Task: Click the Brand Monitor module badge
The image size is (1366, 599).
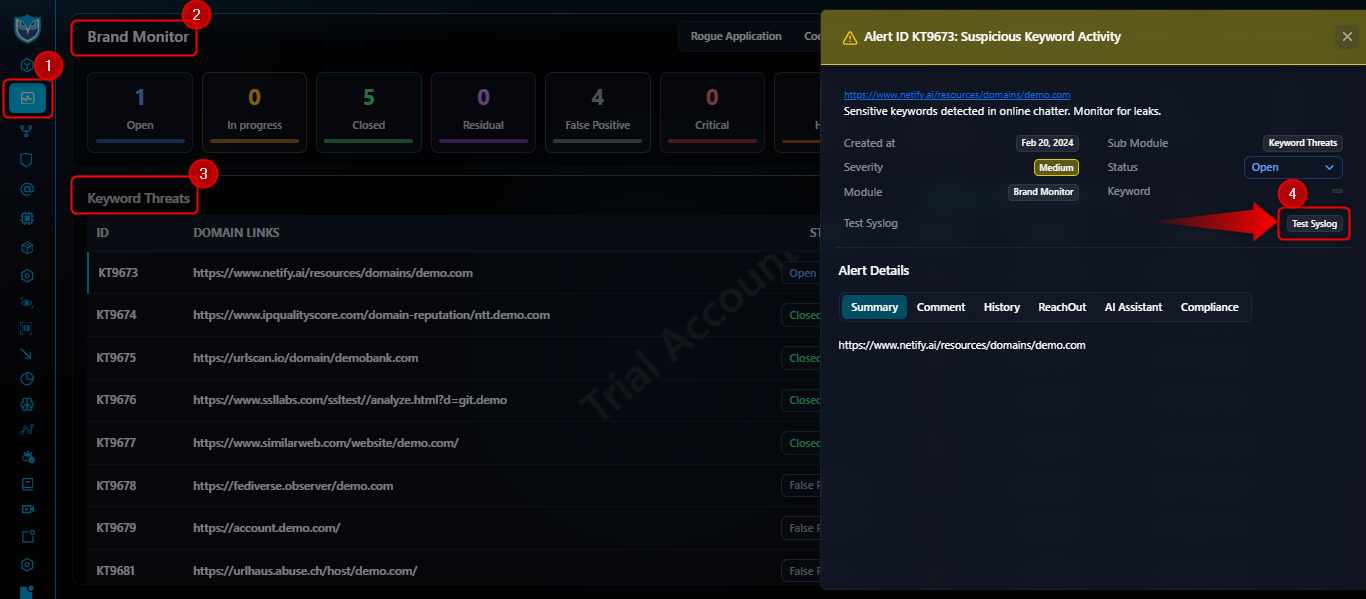Action: (x=1043, y=192)
